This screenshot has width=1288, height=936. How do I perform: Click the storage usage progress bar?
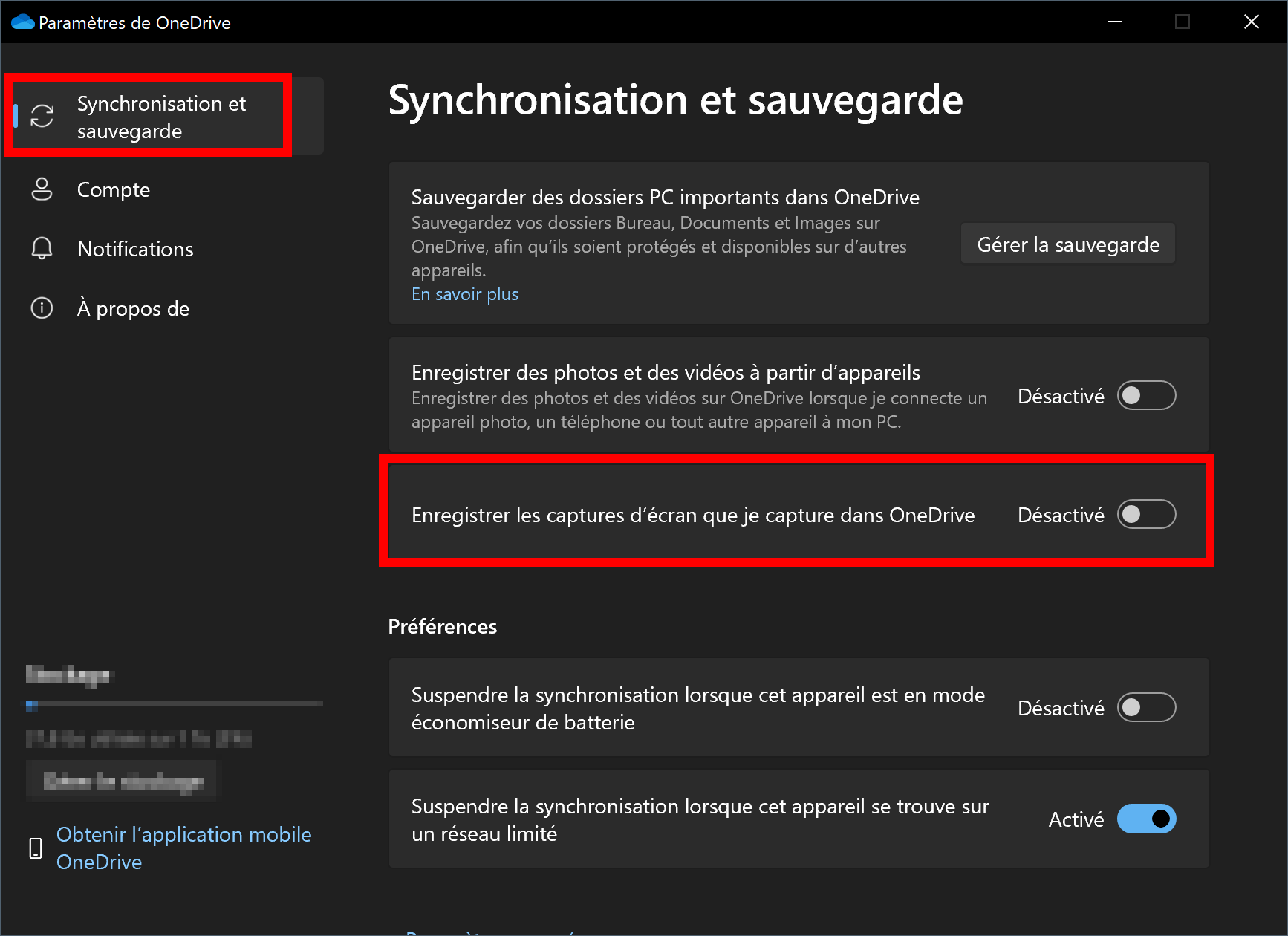point(175,703)
